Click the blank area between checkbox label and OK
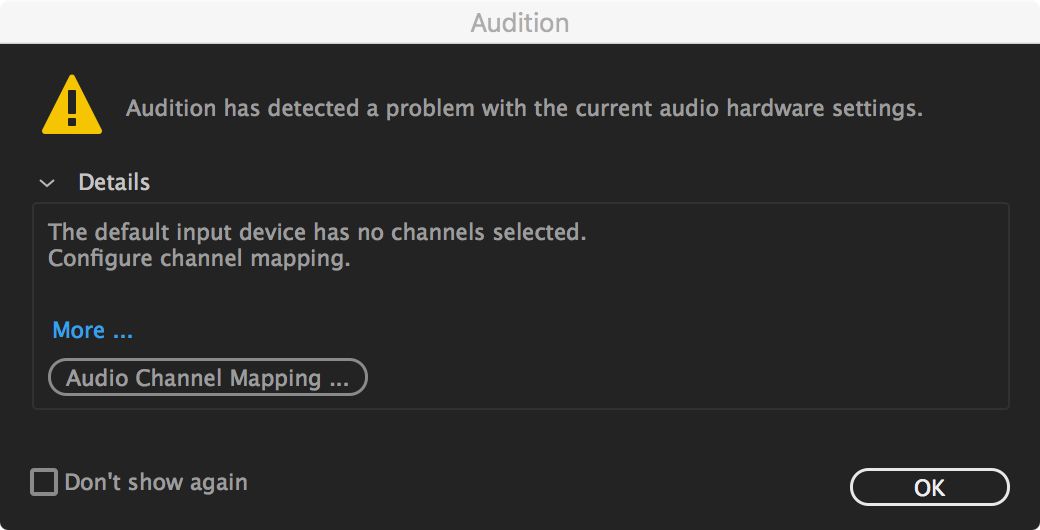The height and width of the screenshot is (530, 1040). click(550, 485)
